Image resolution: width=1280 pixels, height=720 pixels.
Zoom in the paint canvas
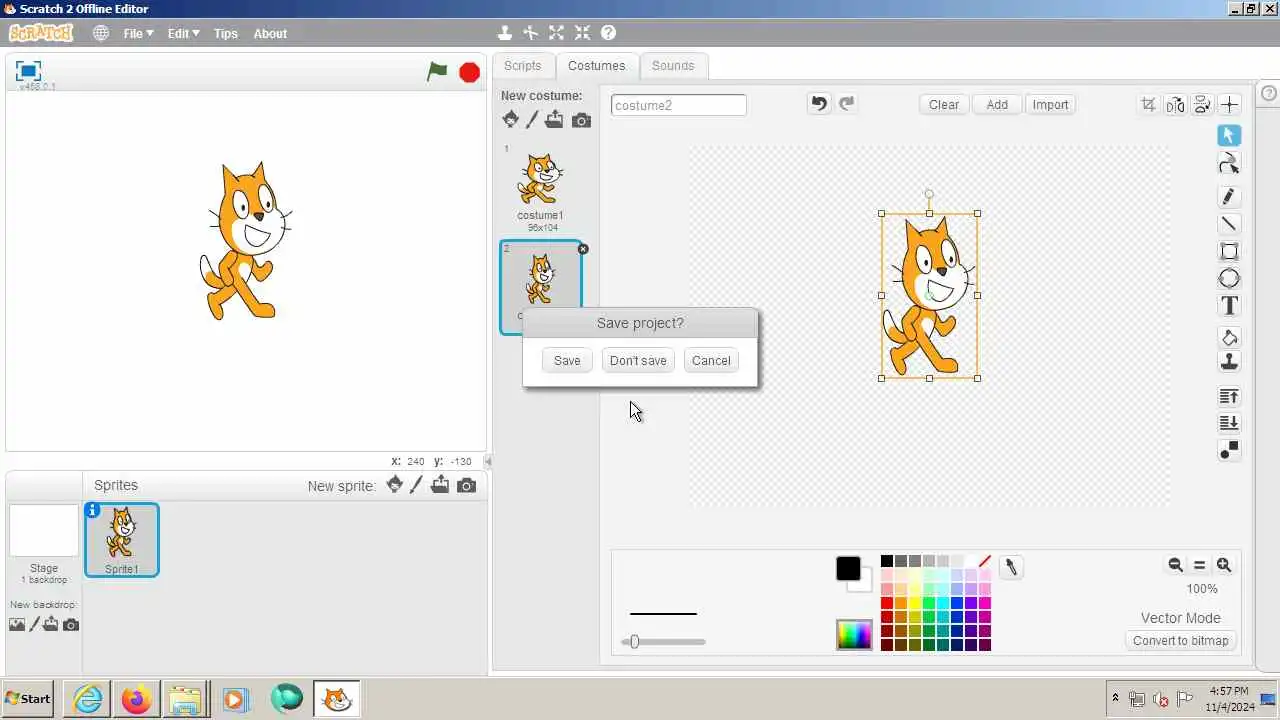(1224, 565)
